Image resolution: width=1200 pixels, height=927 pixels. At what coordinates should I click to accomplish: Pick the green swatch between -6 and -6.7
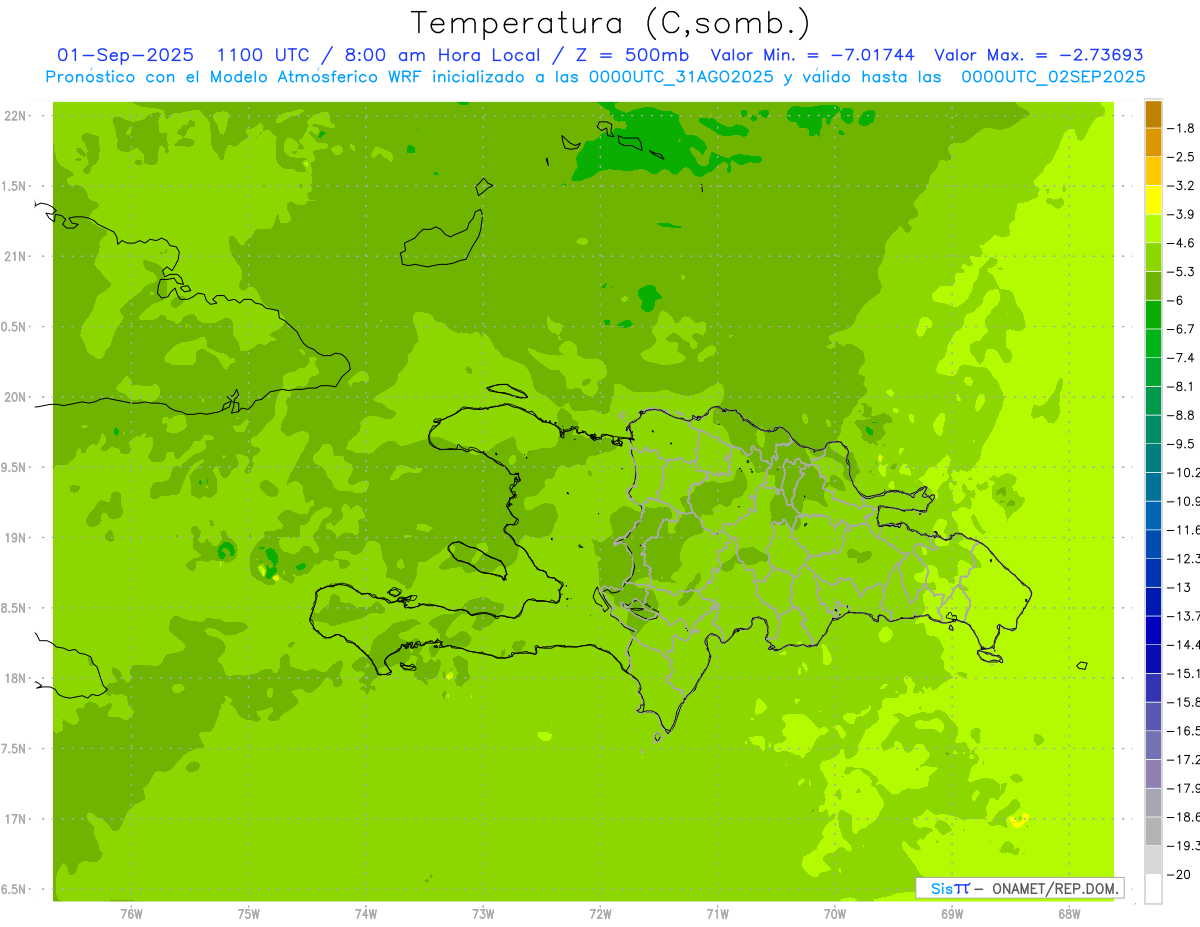[1153, 315]
